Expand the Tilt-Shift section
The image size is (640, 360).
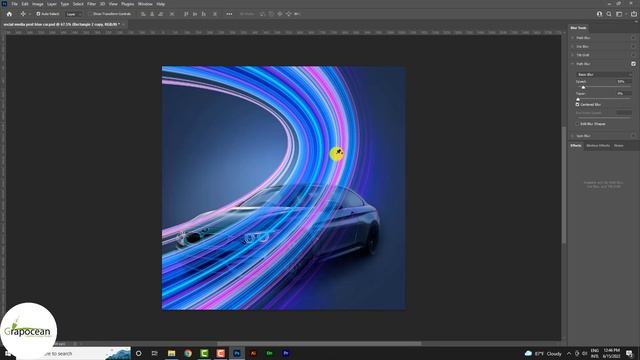tap(573, 55)
